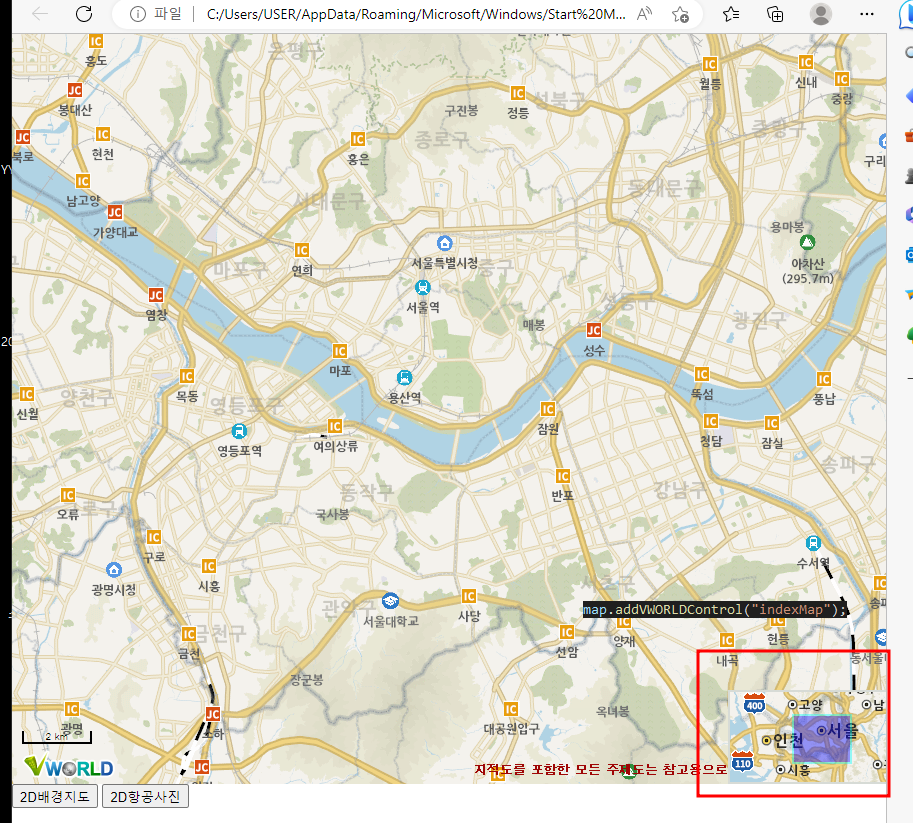This screenshot has height=823, width=913.
Task: Click the 영등포역 station icon
Action: 239,431
